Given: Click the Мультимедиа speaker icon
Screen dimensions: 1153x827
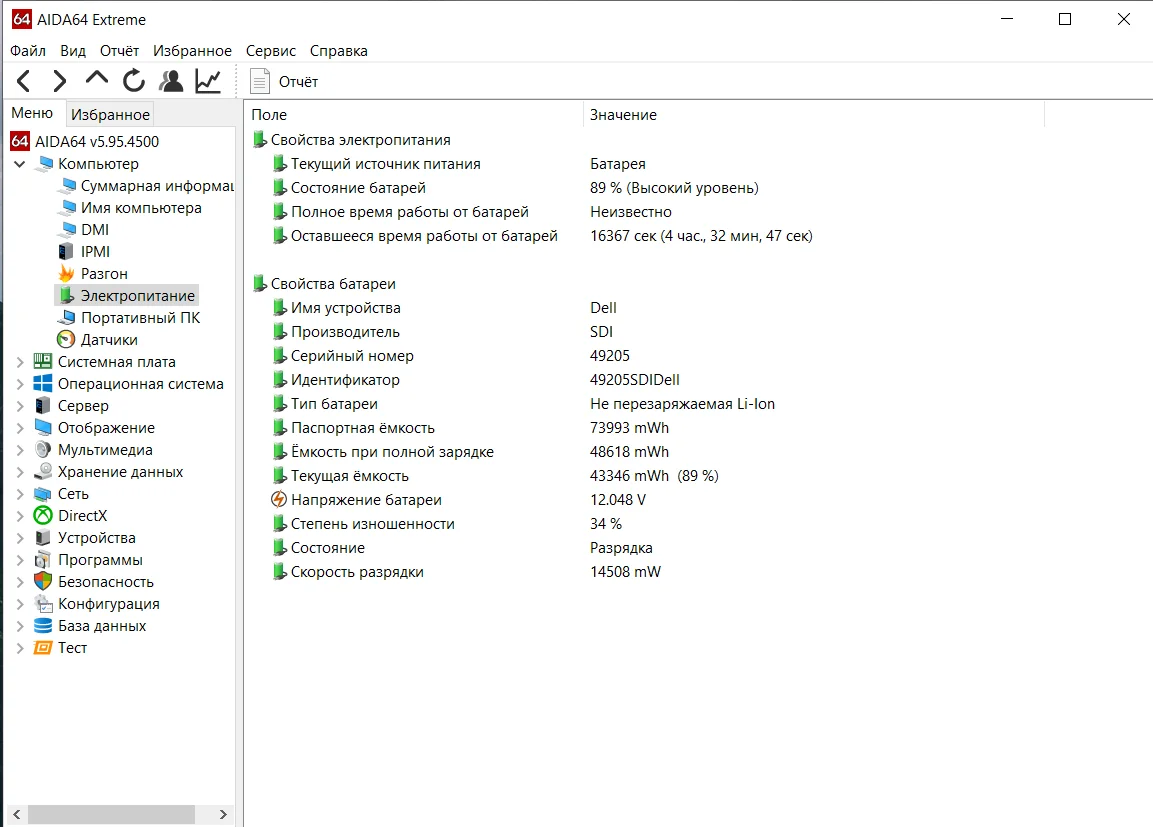Looking at the screenshot, I should (x=43, y=450).
